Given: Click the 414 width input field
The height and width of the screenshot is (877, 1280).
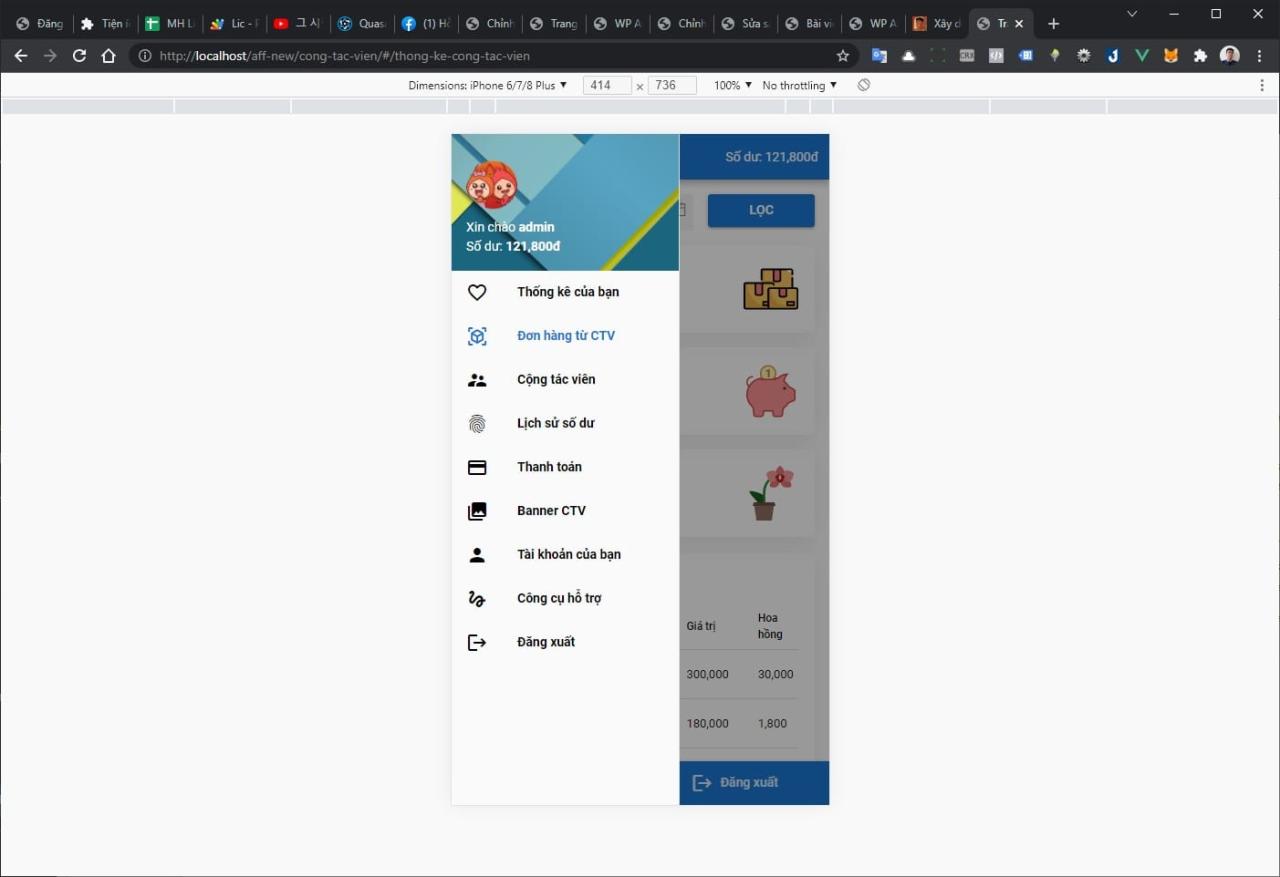Looking at the screenshot, I should 606,85.
